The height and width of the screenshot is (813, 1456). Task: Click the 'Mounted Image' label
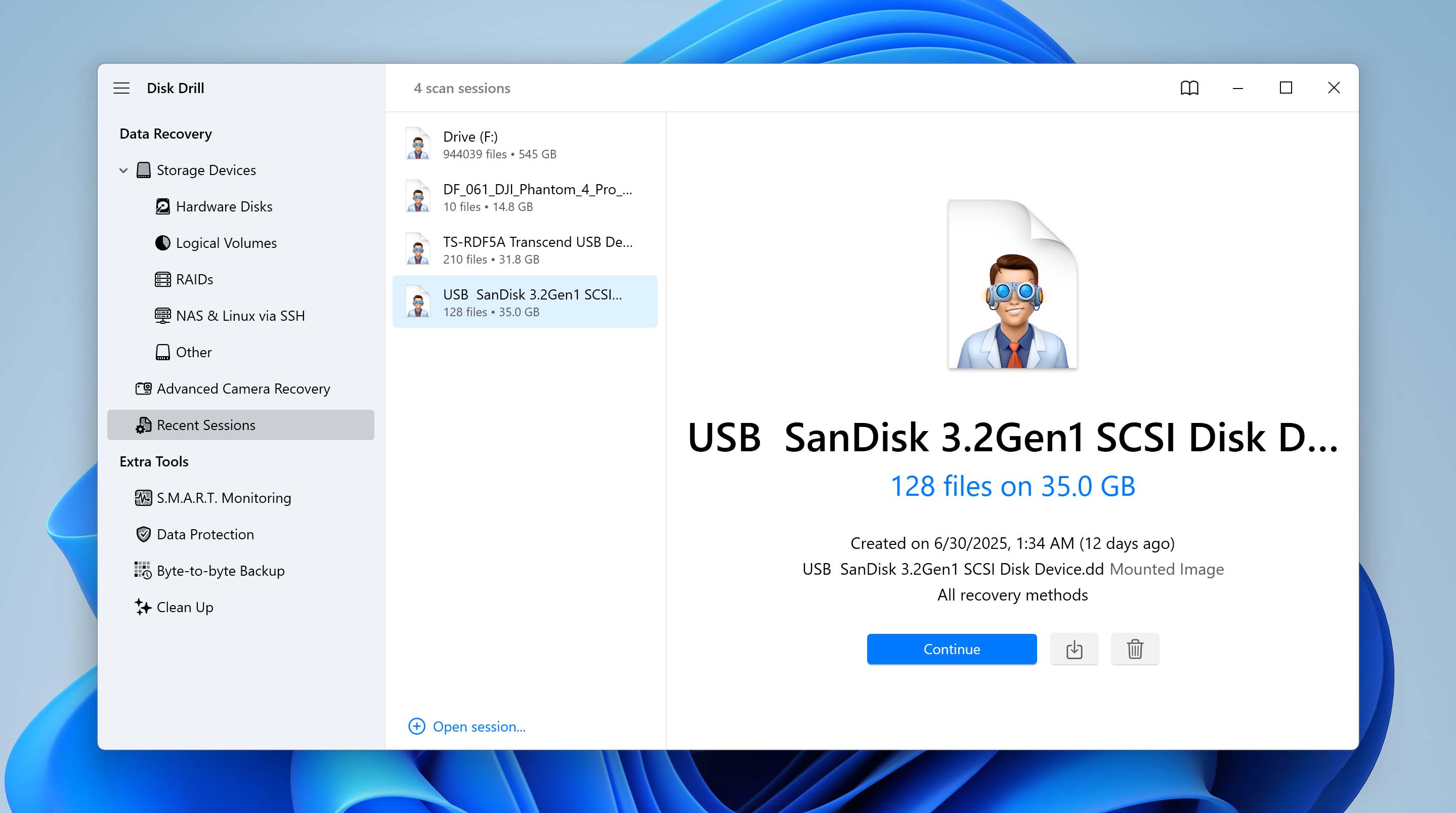pyautogui.click(x=1167, y=569)
